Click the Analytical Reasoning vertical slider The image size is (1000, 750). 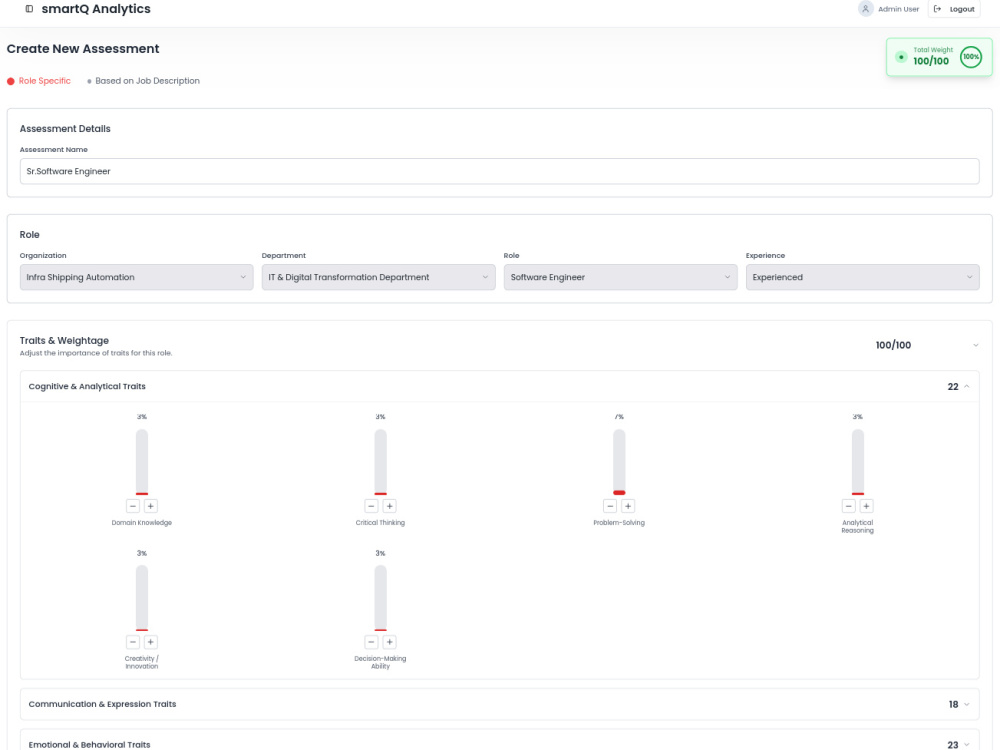[858, 462]
